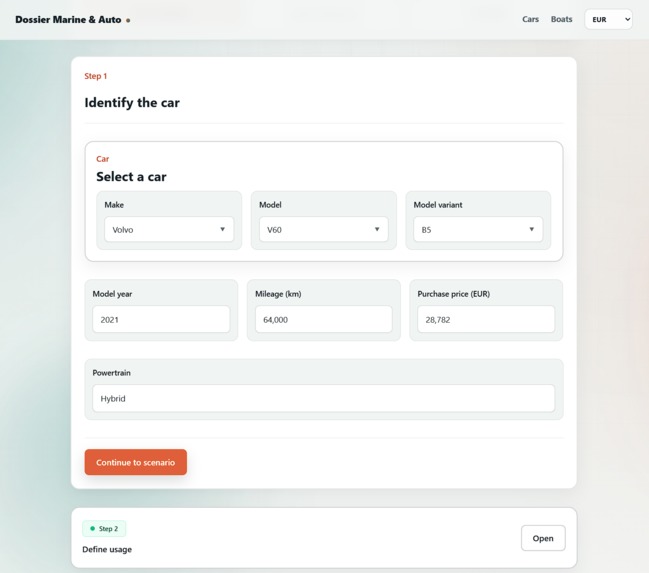Click the 'Make' label
The image size is (649, 573).
(x=114, y=205)
